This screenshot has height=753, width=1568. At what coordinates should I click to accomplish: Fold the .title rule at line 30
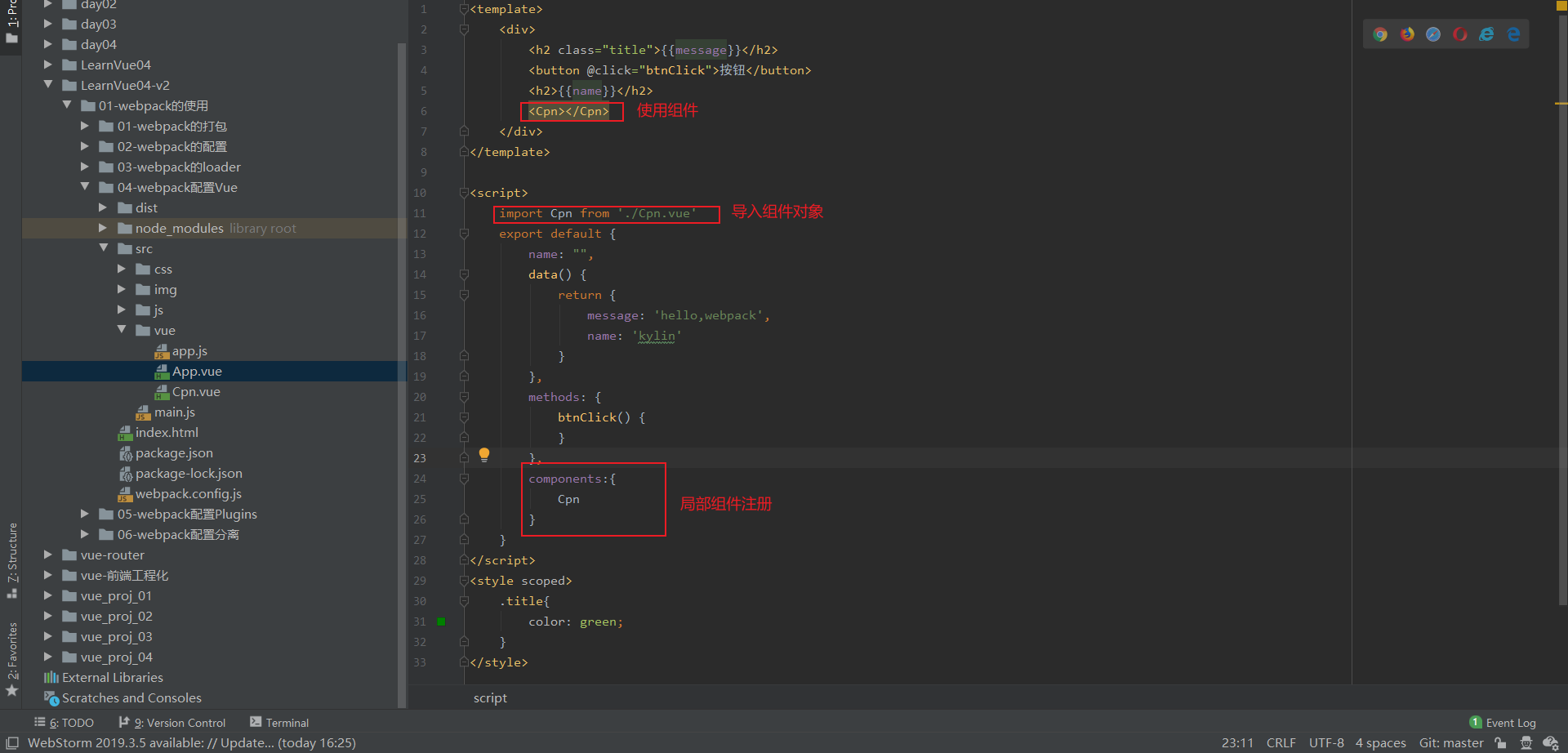(464, 601)
